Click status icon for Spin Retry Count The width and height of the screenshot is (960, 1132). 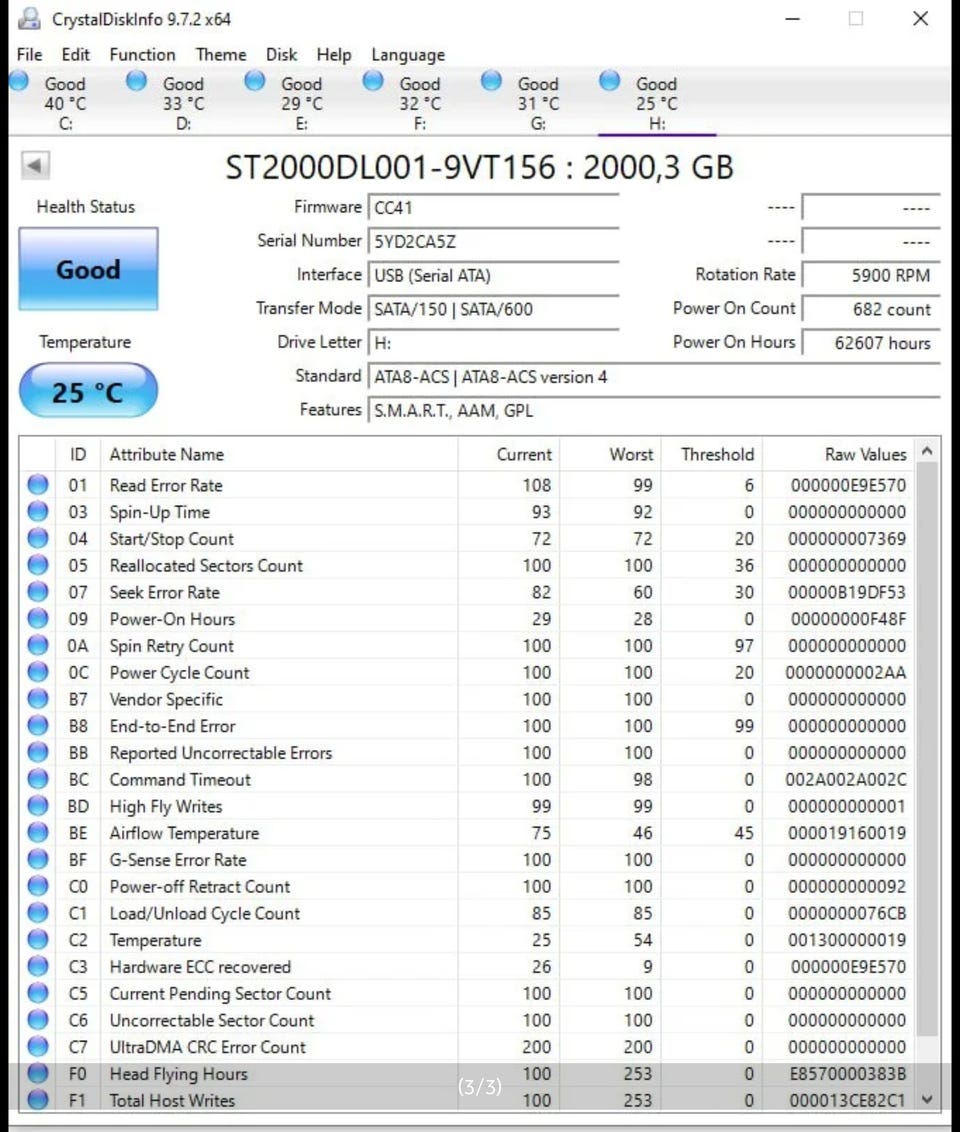coord(38,645)
